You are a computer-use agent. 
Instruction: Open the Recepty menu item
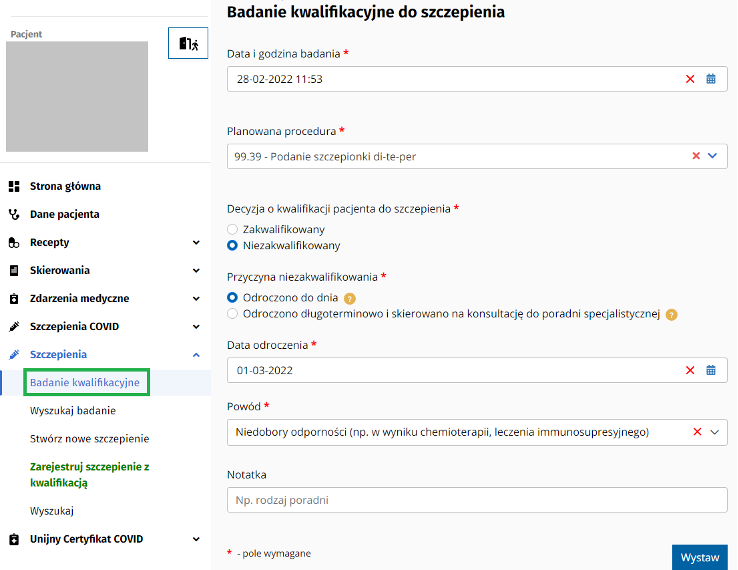[x=49, y=243]
